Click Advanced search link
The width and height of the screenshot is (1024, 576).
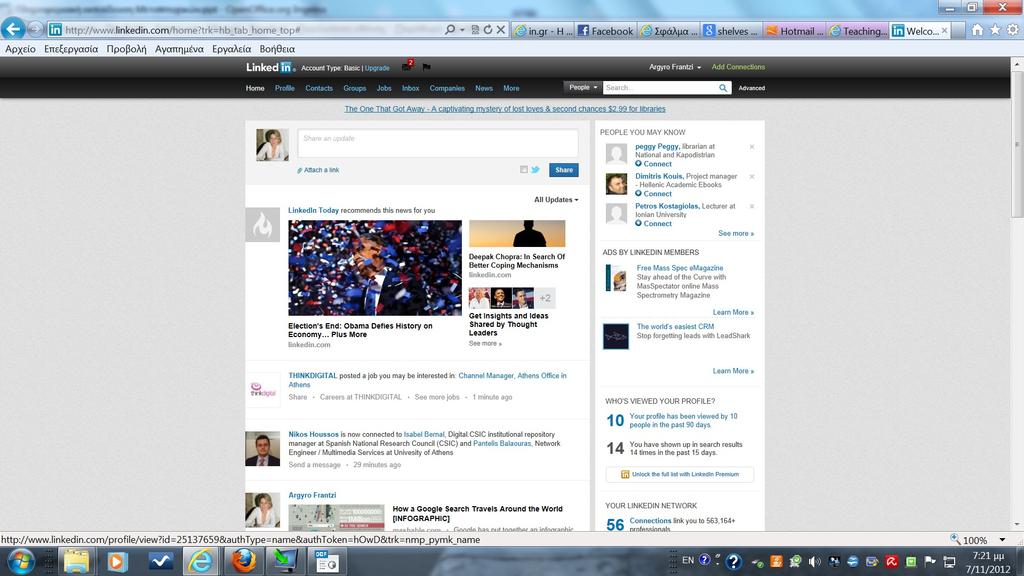coord(752,88)
